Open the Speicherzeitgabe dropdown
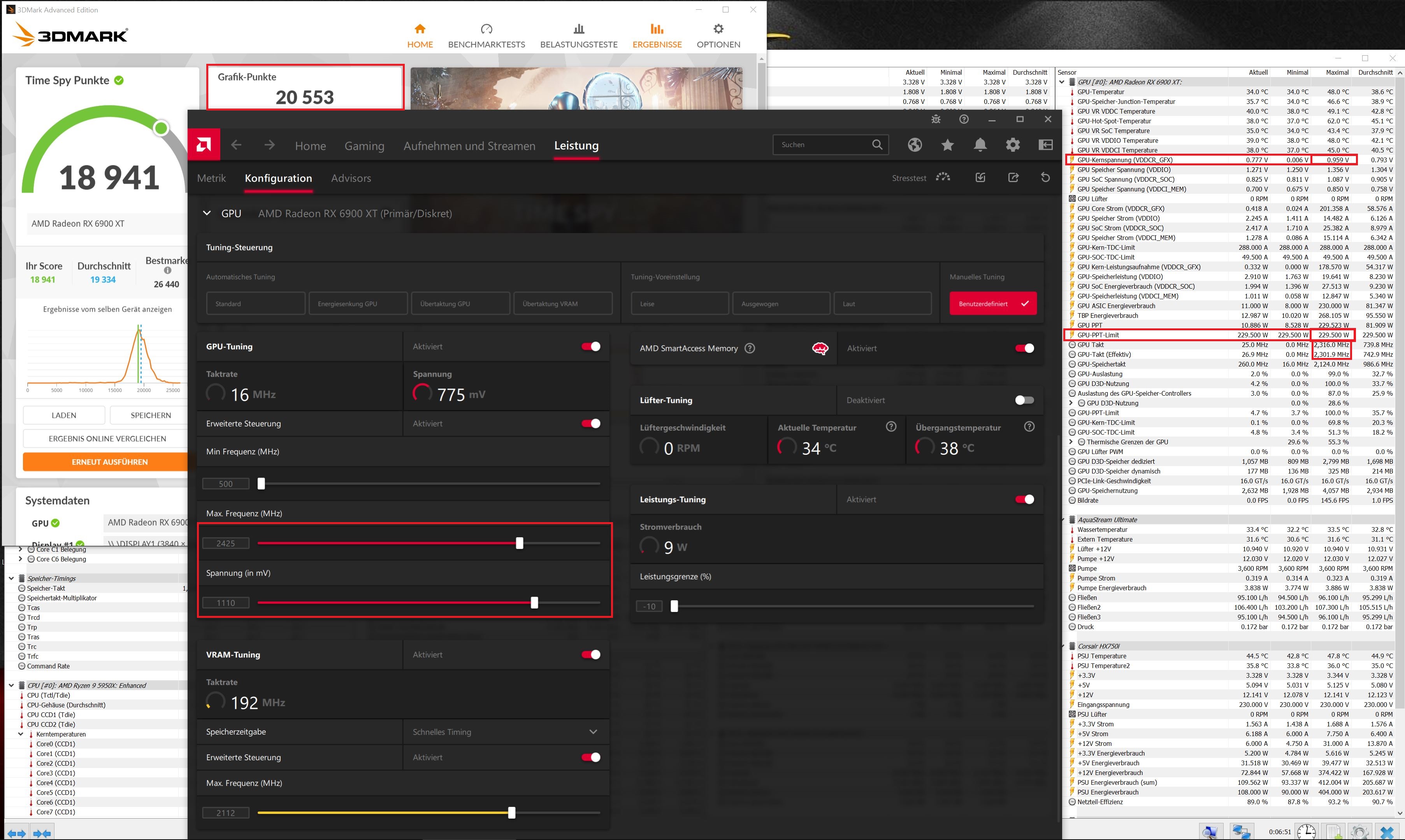 click(x=593, y=732)
